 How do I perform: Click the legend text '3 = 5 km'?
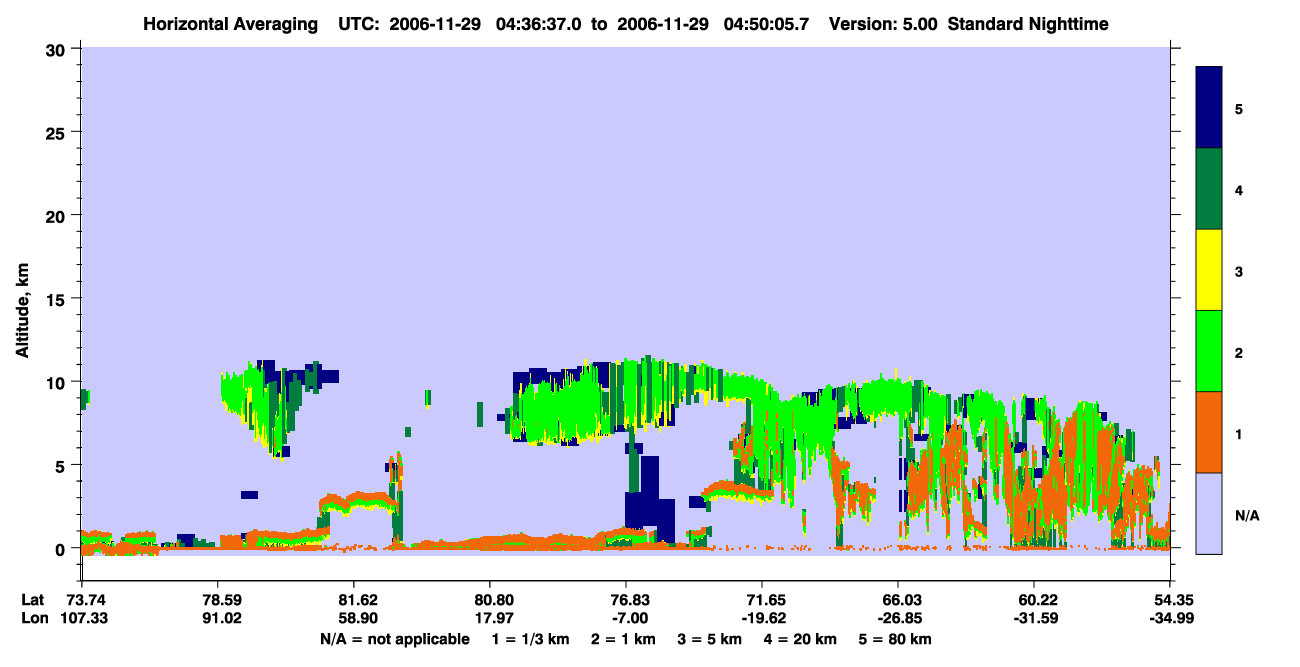(708, 639)
